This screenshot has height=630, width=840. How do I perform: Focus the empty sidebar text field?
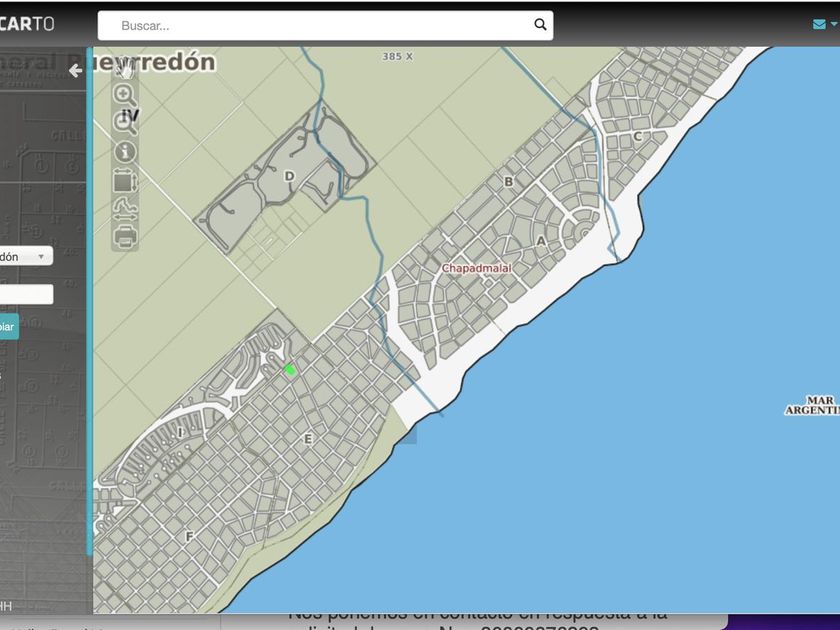[26, 294]
